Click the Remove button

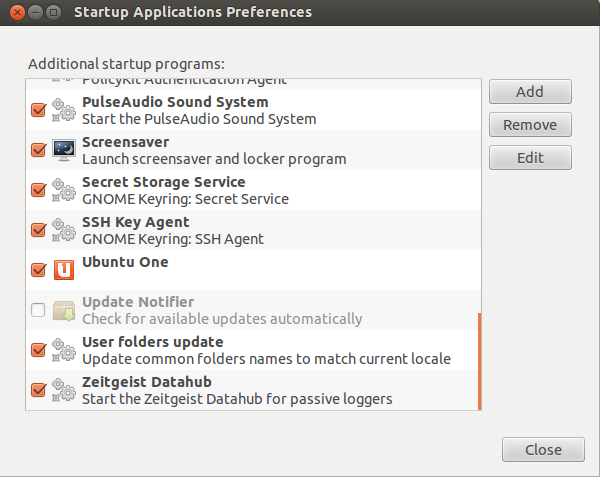(x=530, y=125)
